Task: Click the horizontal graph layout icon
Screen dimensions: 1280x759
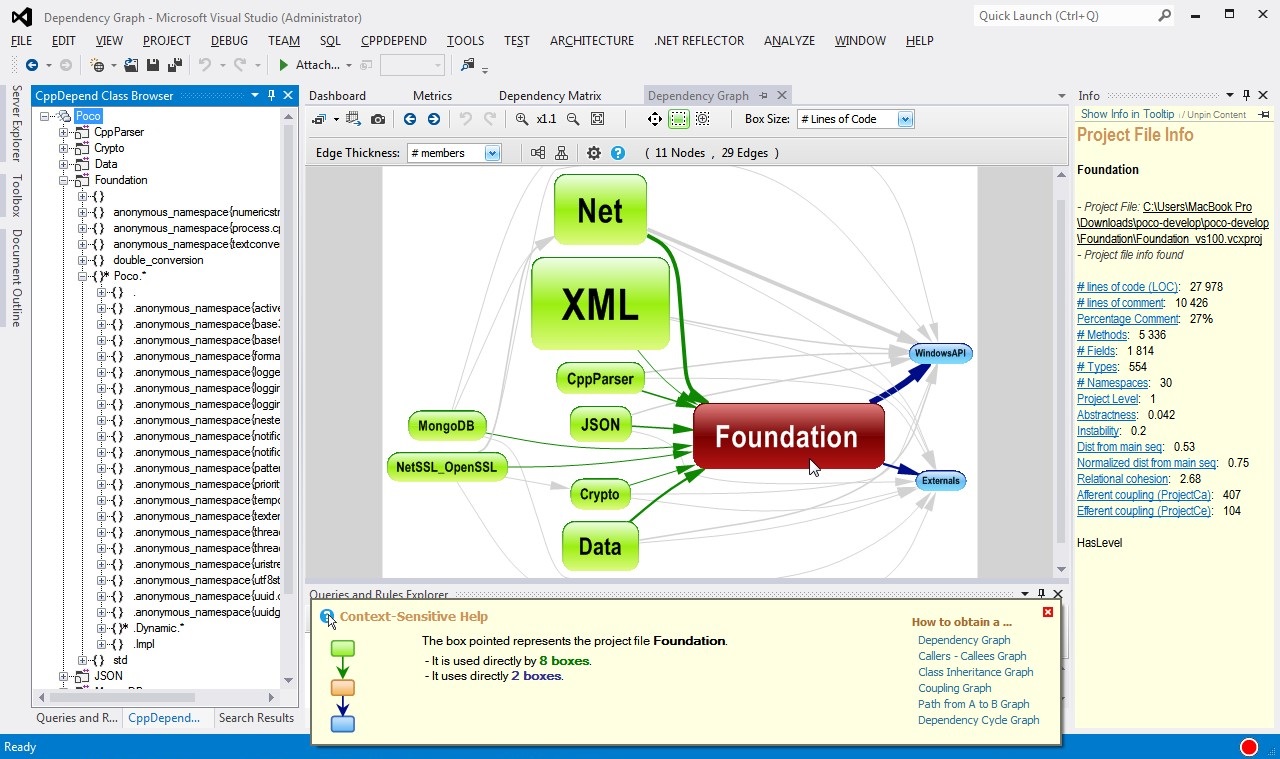Action: [538, 153]
